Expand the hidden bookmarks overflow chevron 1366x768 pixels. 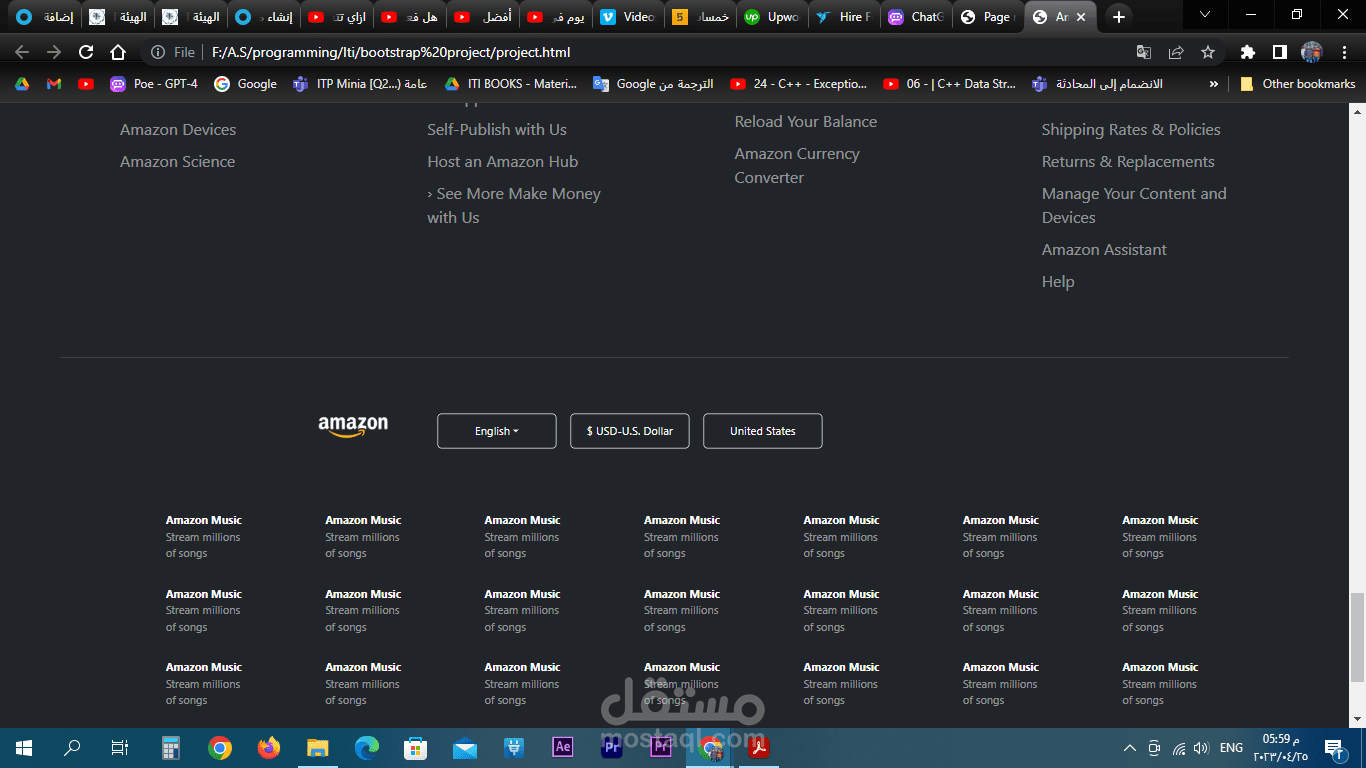coord(1214,84)
